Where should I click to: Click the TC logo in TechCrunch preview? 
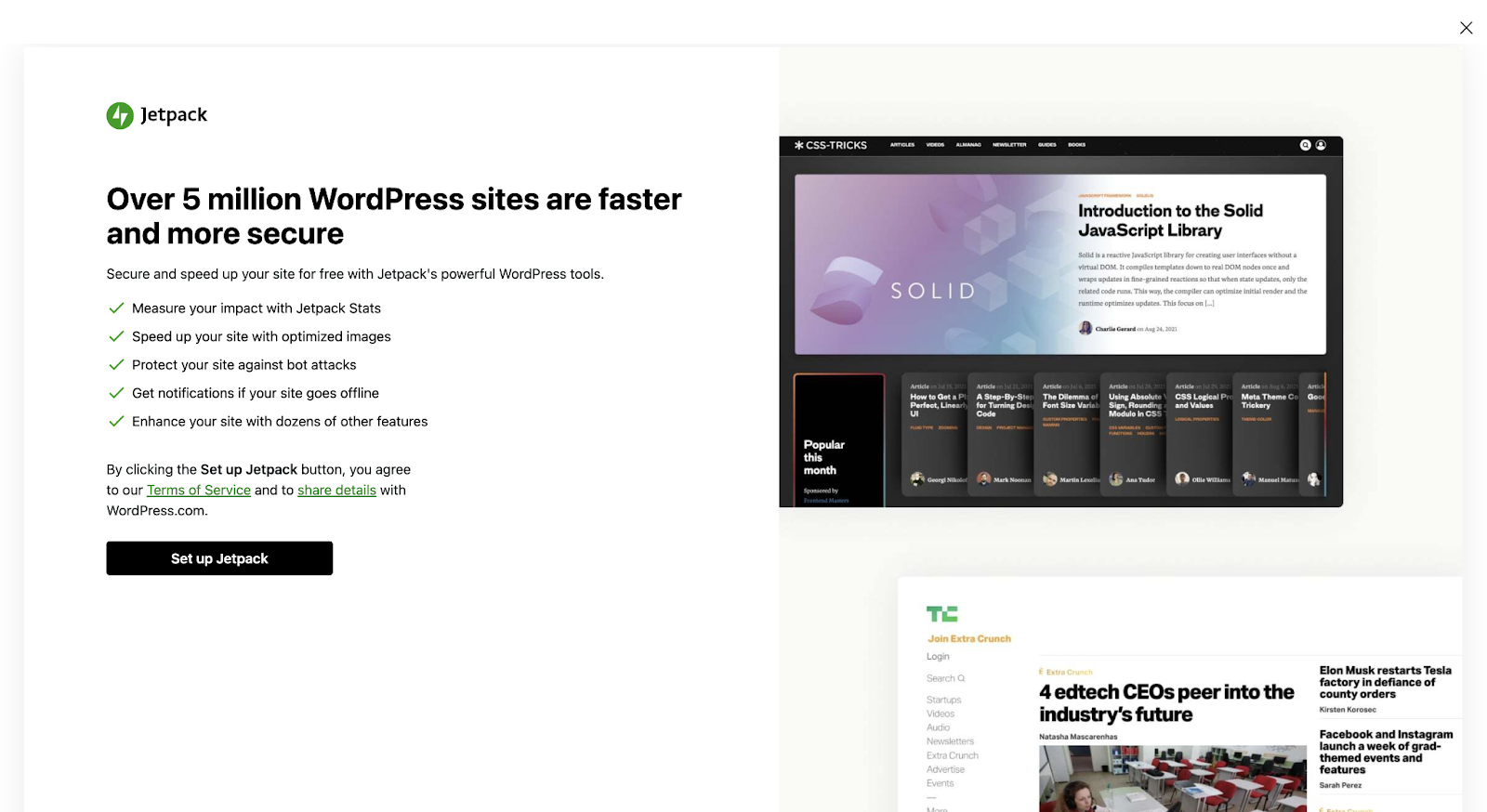[941, 614]
